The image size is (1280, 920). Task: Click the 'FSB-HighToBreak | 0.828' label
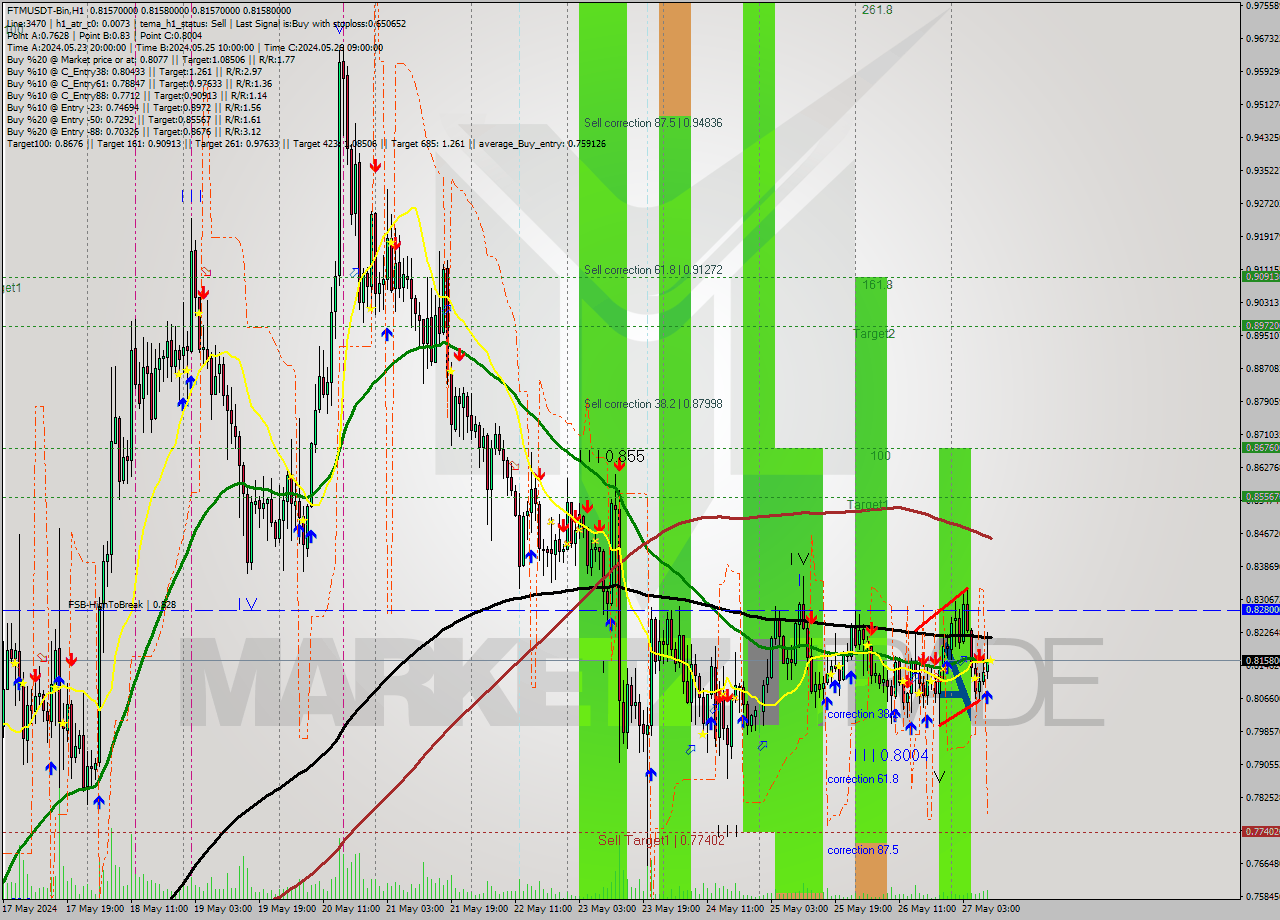(x=122, y=605)
